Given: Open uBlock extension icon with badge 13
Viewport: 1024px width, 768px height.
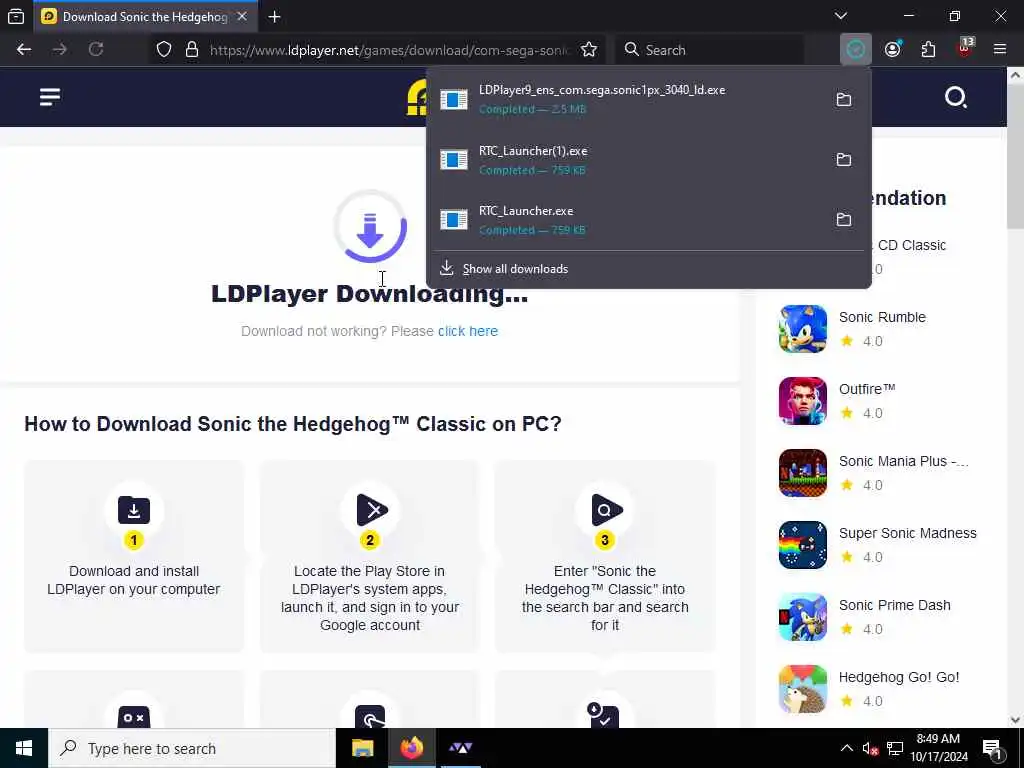Looking at the screenshot, I should click(x=965, y=48).
